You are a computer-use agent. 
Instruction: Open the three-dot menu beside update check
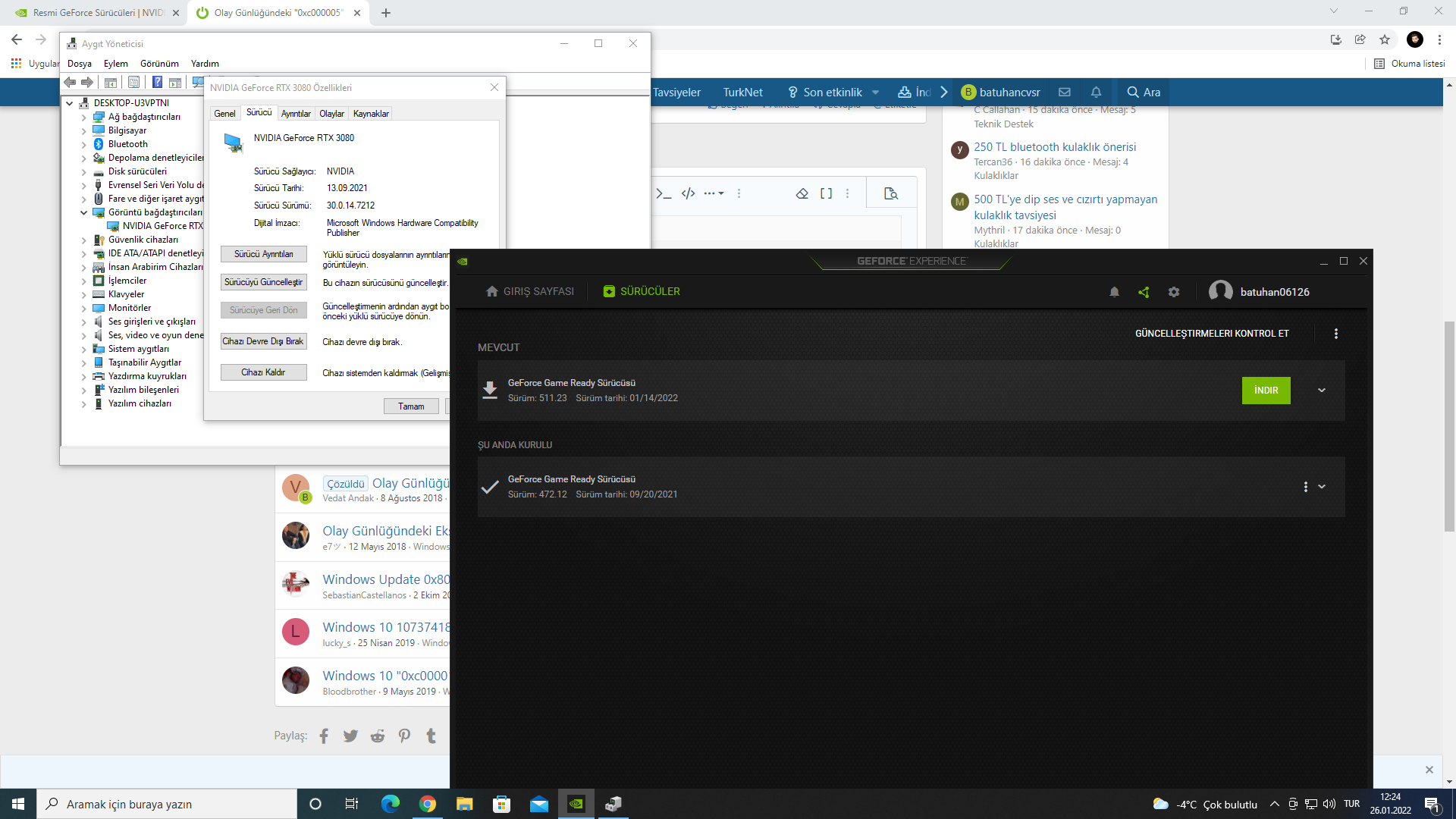1335,334
